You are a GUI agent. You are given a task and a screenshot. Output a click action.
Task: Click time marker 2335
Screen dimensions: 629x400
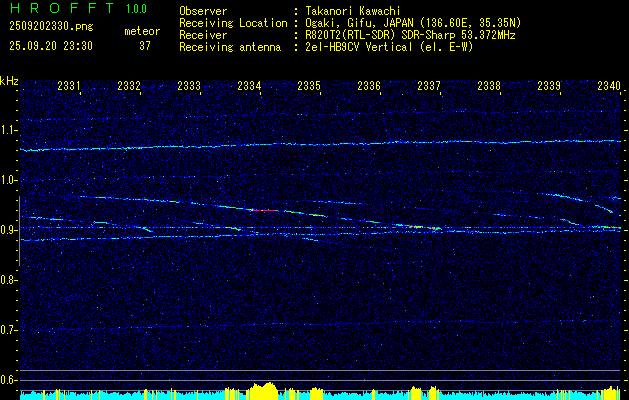coord(309,85)
